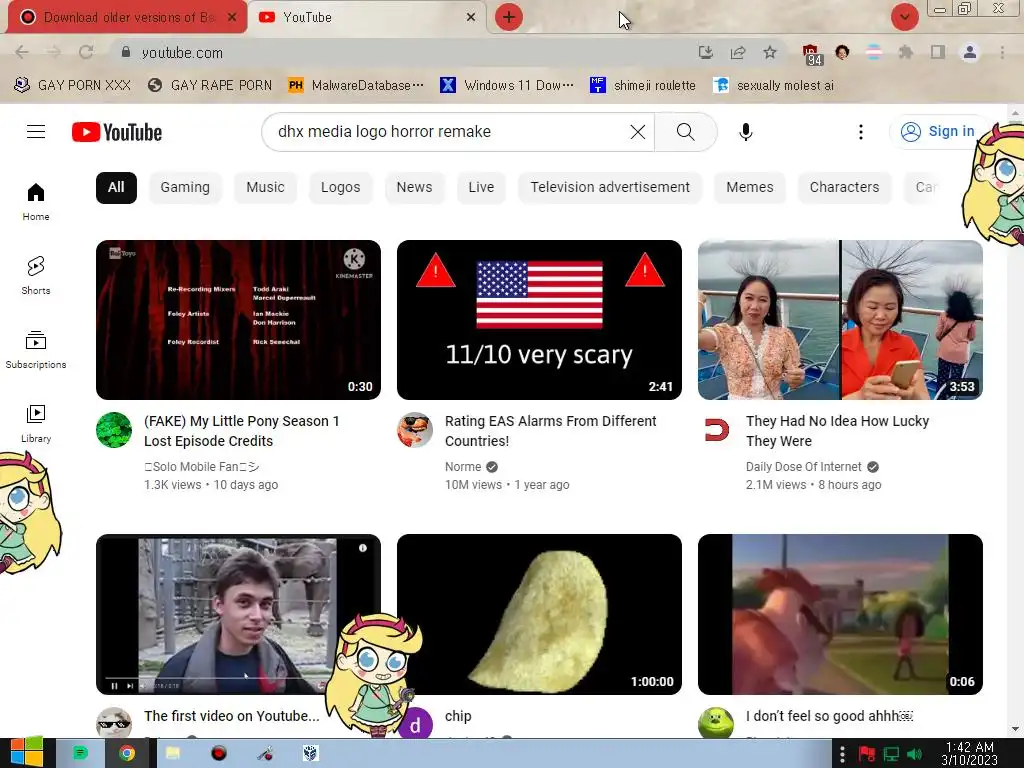View site info via the lock icon

click(126, 52)
